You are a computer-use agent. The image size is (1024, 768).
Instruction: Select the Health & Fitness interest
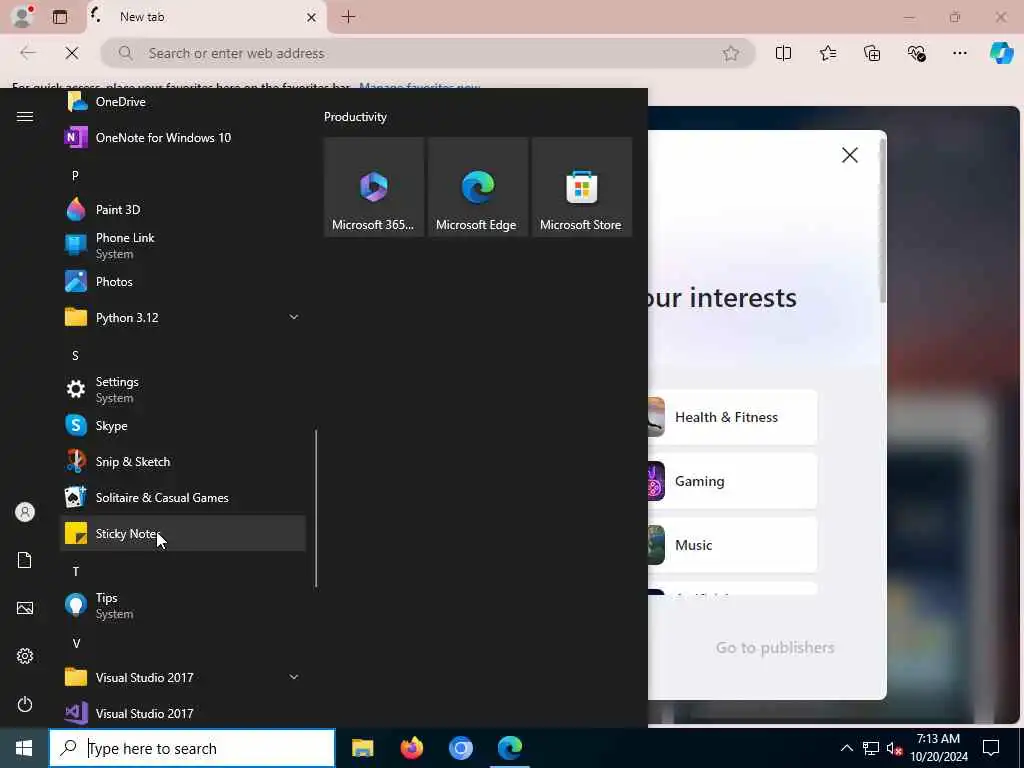pyautogui.click(x=732, y=417)
